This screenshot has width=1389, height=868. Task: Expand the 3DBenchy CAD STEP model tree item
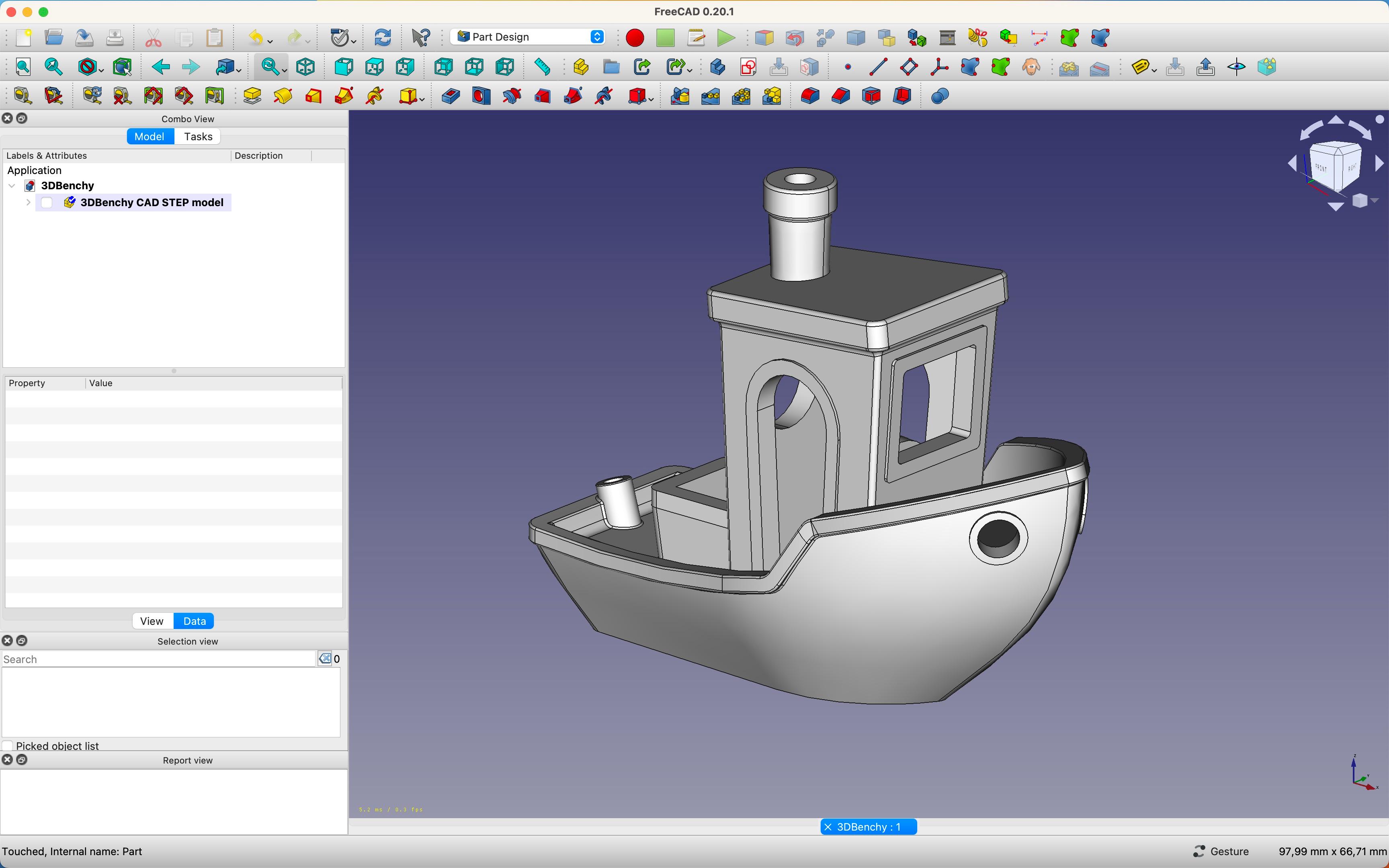(28, 203)
